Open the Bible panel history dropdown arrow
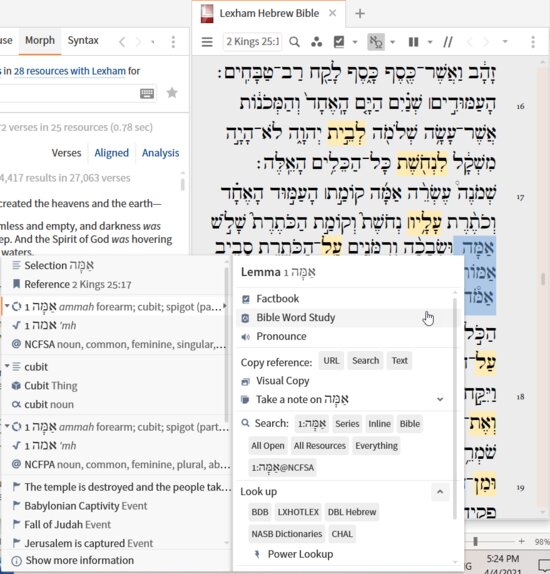 click(505, 42)
